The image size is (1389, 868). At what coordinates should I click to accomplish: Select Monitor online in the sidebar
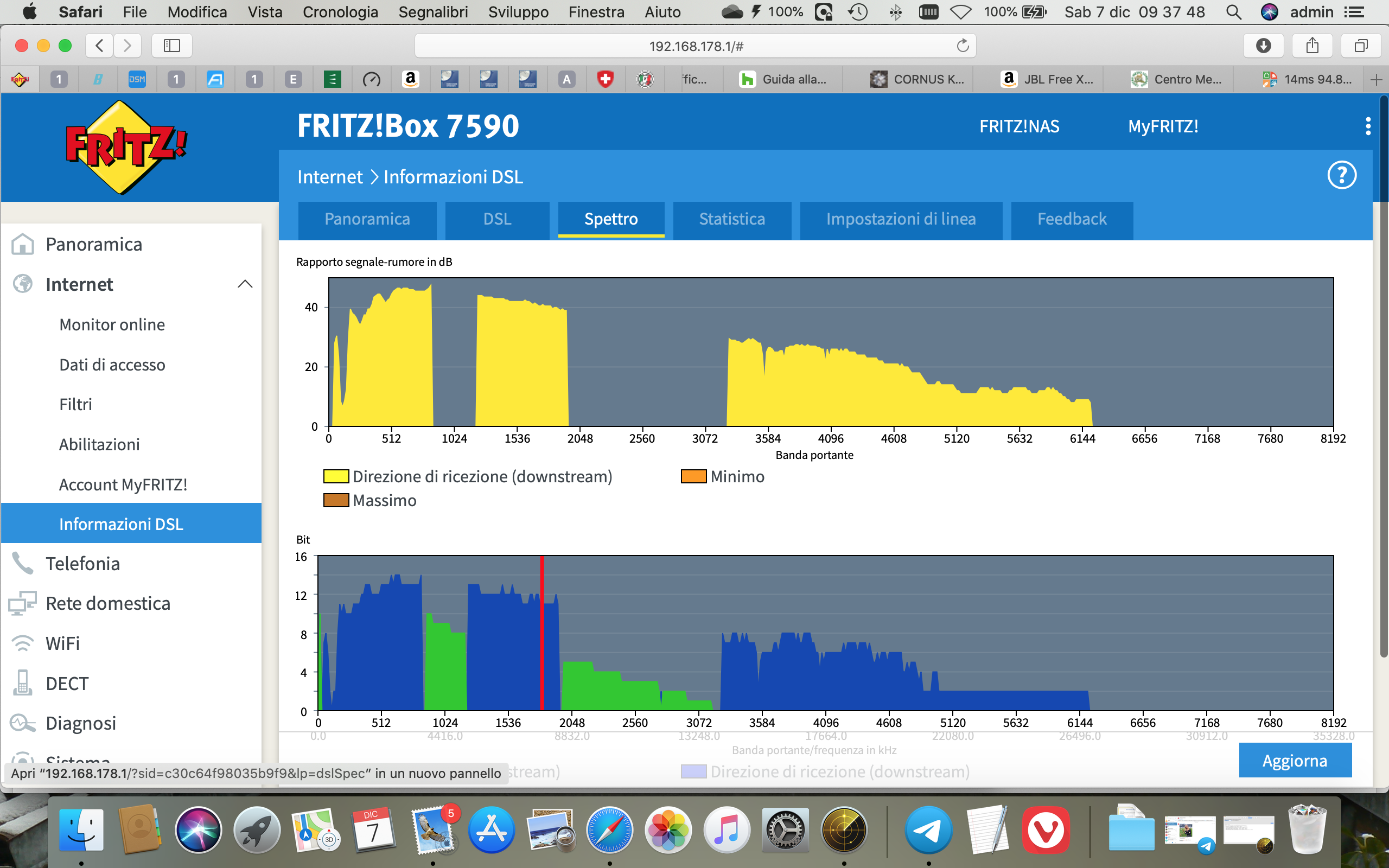point(112,324)
